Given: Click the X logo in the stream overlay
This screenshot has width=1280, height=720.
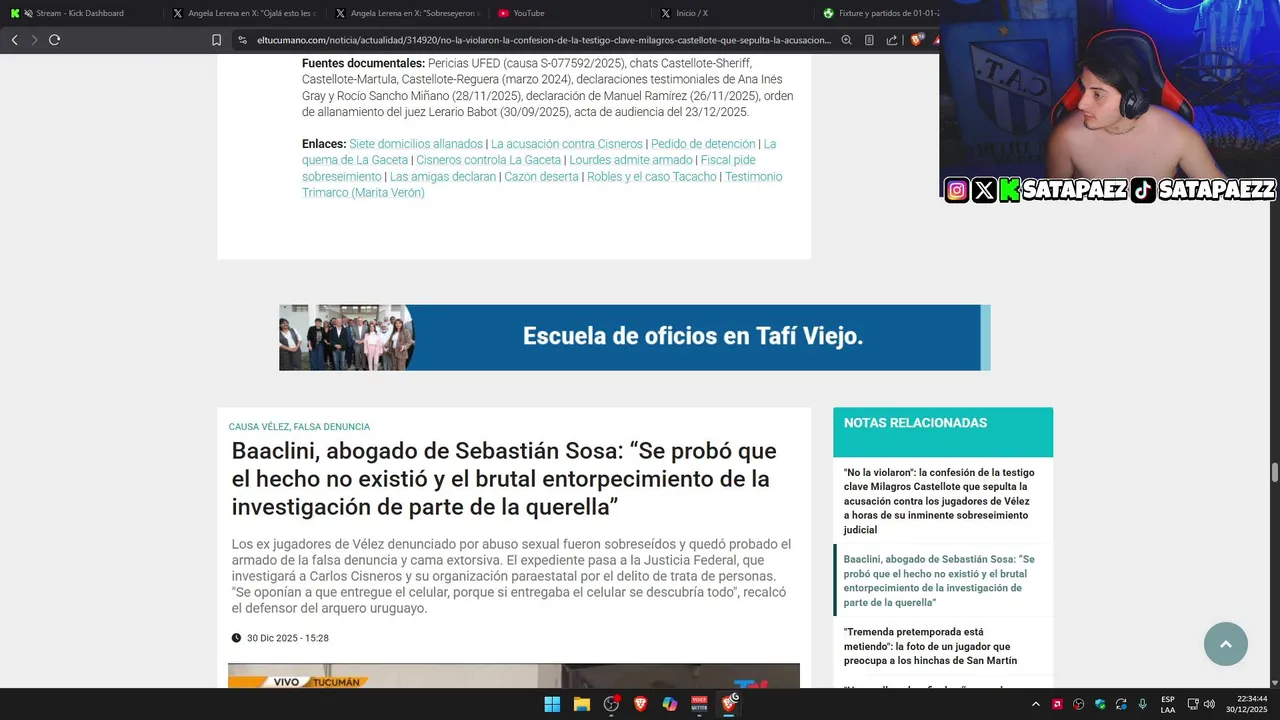Looking at the screenshot, I should tap(984, 190).
